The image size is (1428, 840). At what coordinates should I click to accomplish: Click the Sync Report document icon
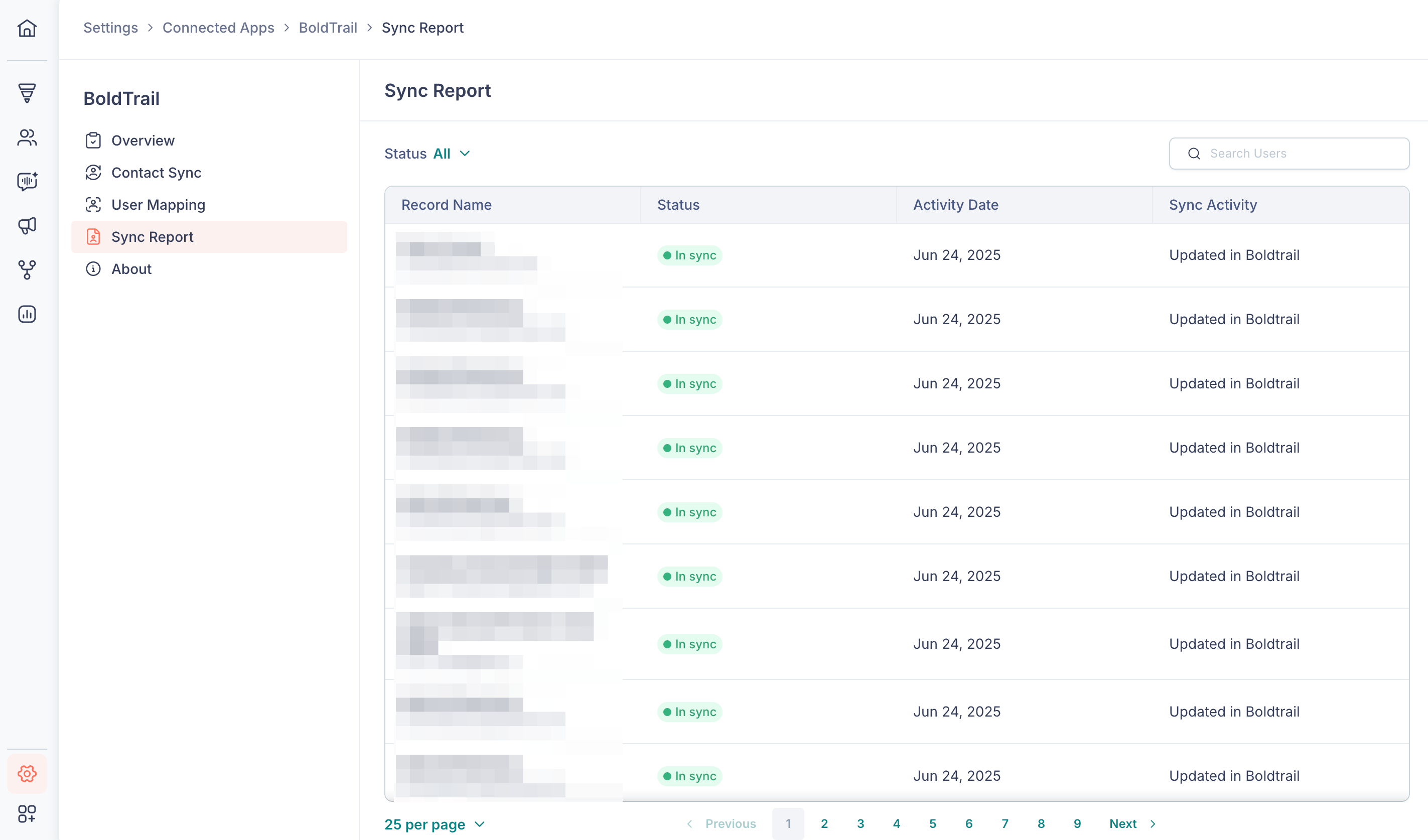coord(93,237)
